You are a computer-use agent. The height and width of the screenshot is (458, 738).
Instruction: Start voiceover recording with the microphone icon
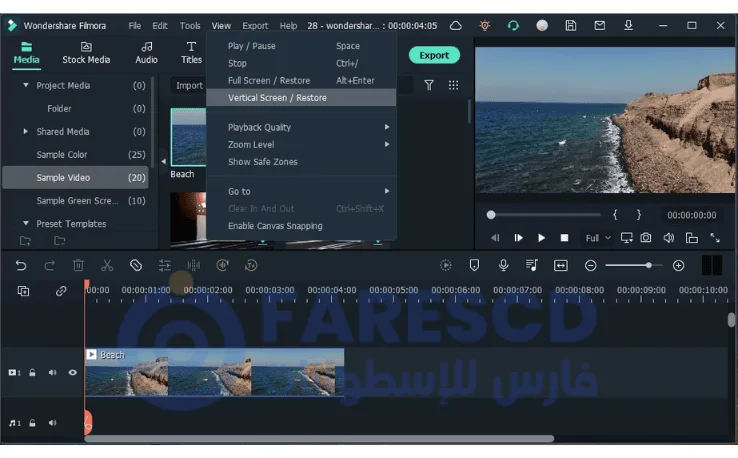pos(503,265)
